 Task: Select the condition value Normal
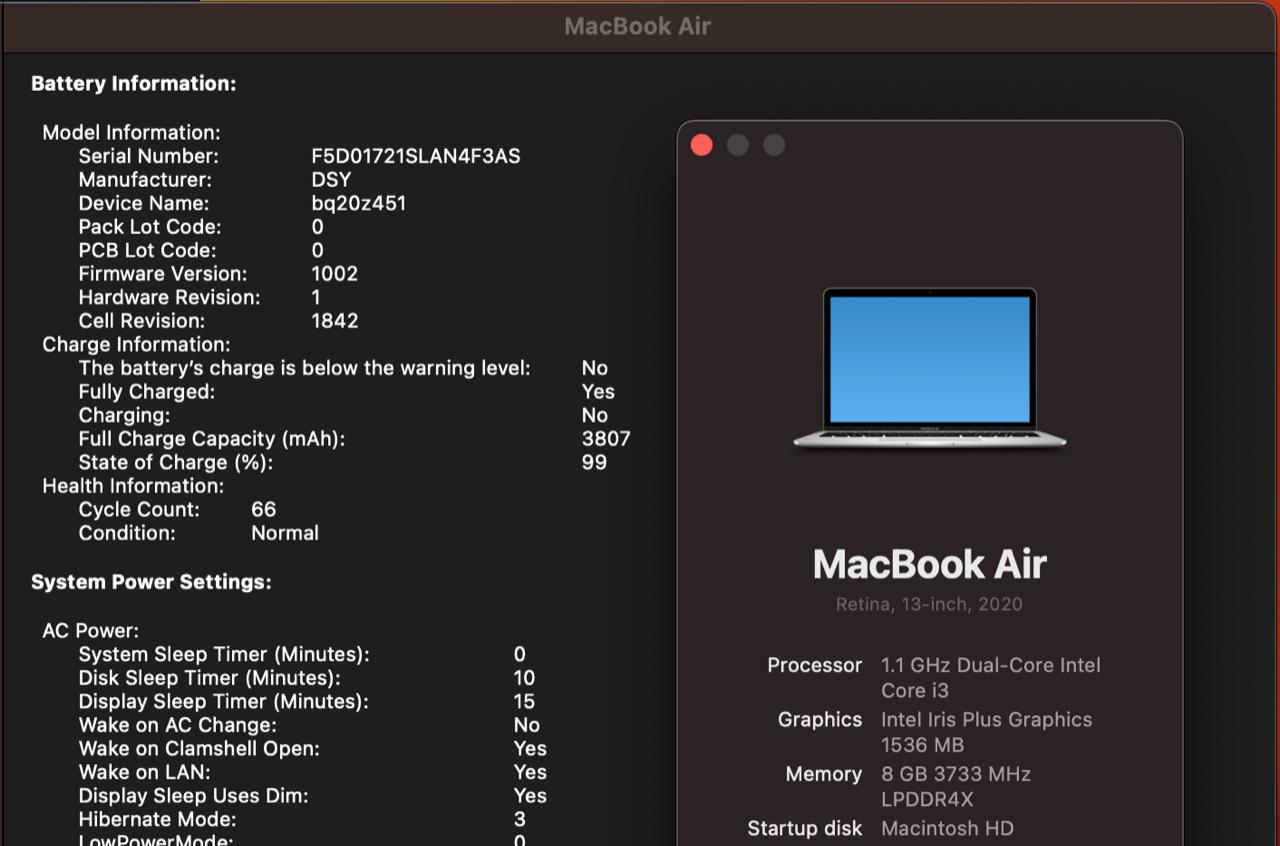[285, 533]
